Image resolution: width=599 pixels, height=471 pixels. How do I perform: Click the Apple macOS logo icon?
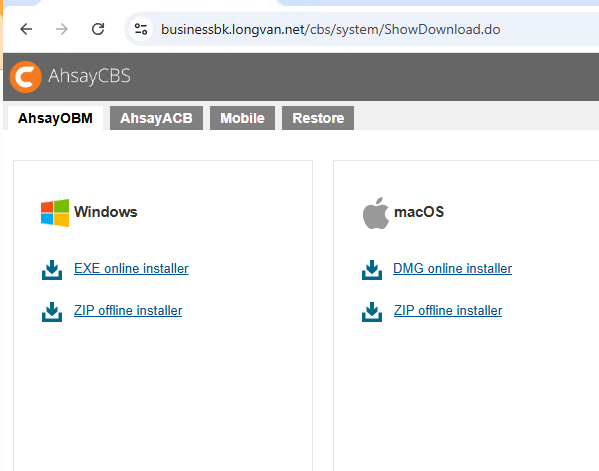pos(376,213)
